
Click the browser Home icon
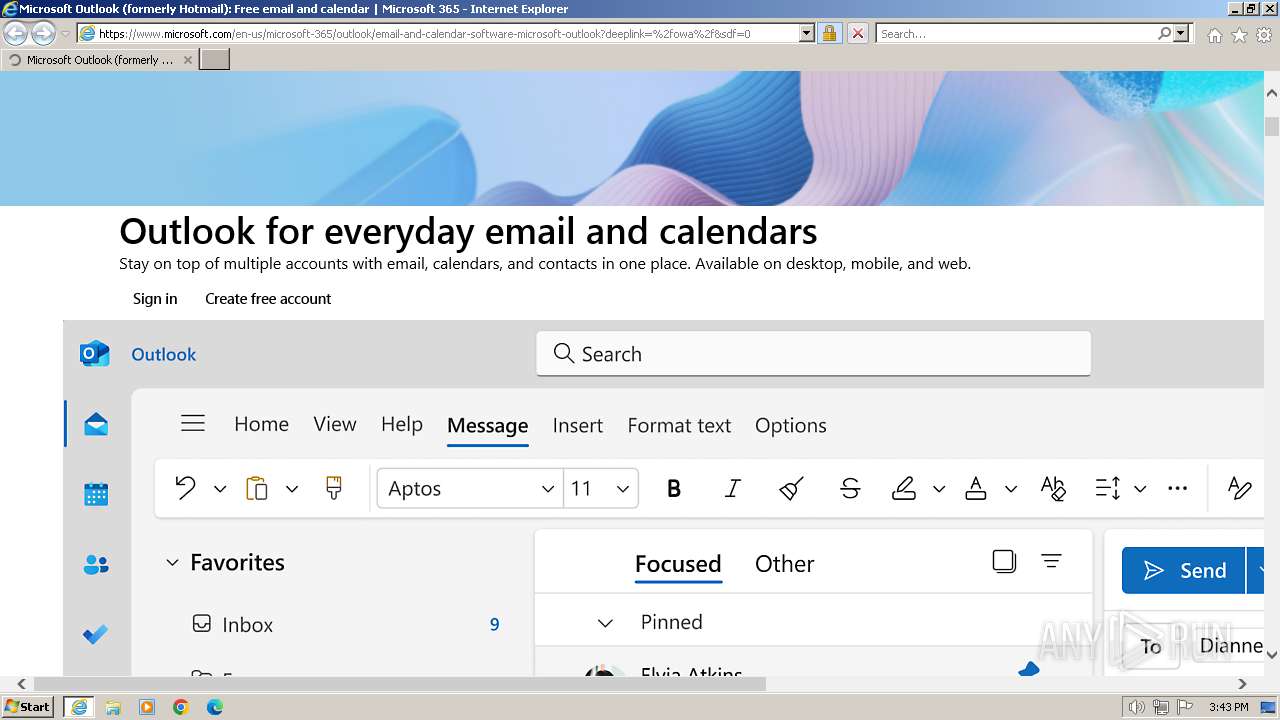[1214, 34]
